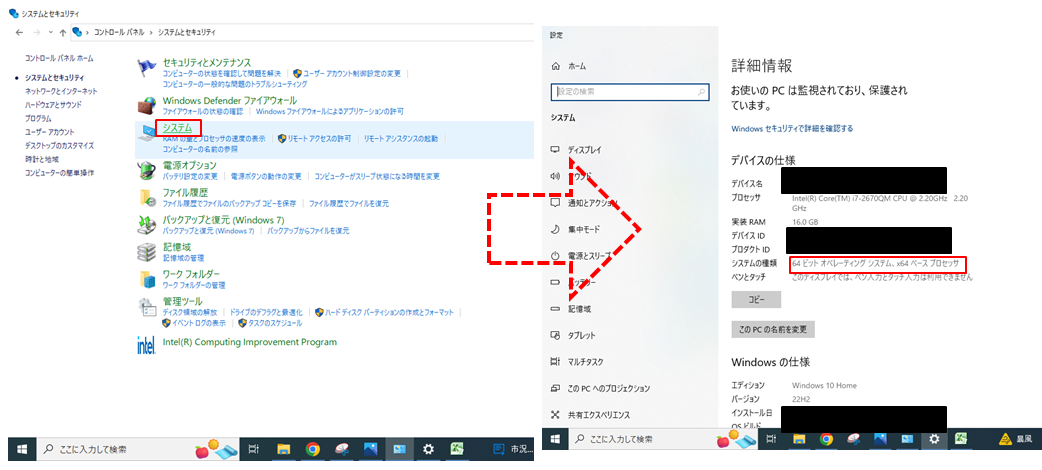Click Settings gear on left taskbar

pos(429,450)
